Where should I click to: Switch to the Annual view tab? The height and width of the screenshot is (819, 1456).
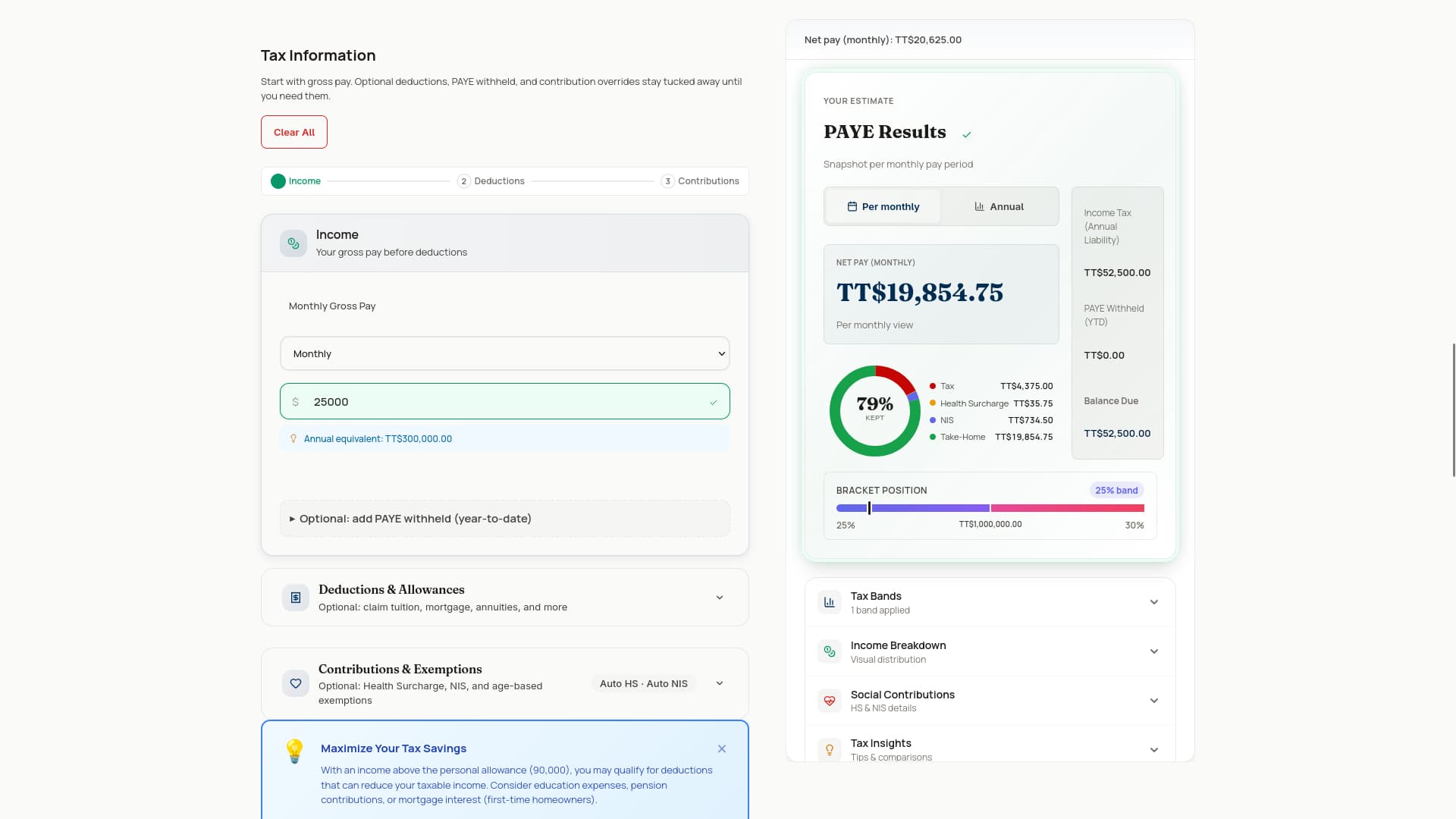[x=999, y=206]
